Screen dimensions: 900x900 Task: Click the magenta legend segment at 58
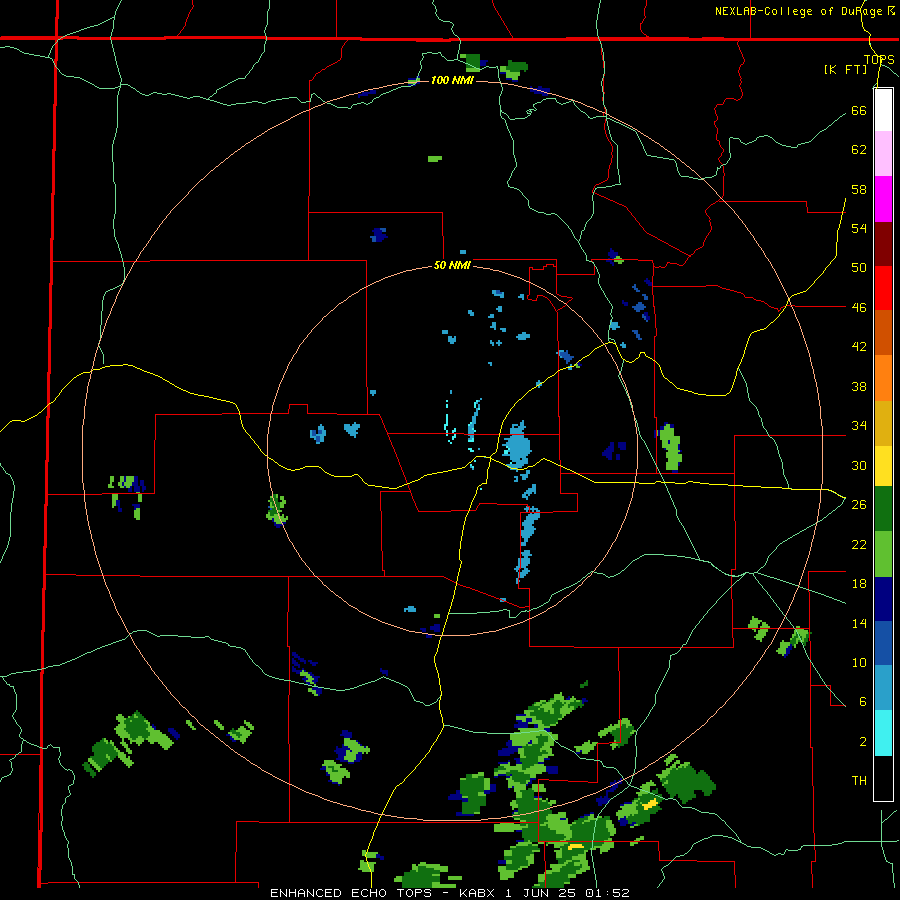point(883,199)
